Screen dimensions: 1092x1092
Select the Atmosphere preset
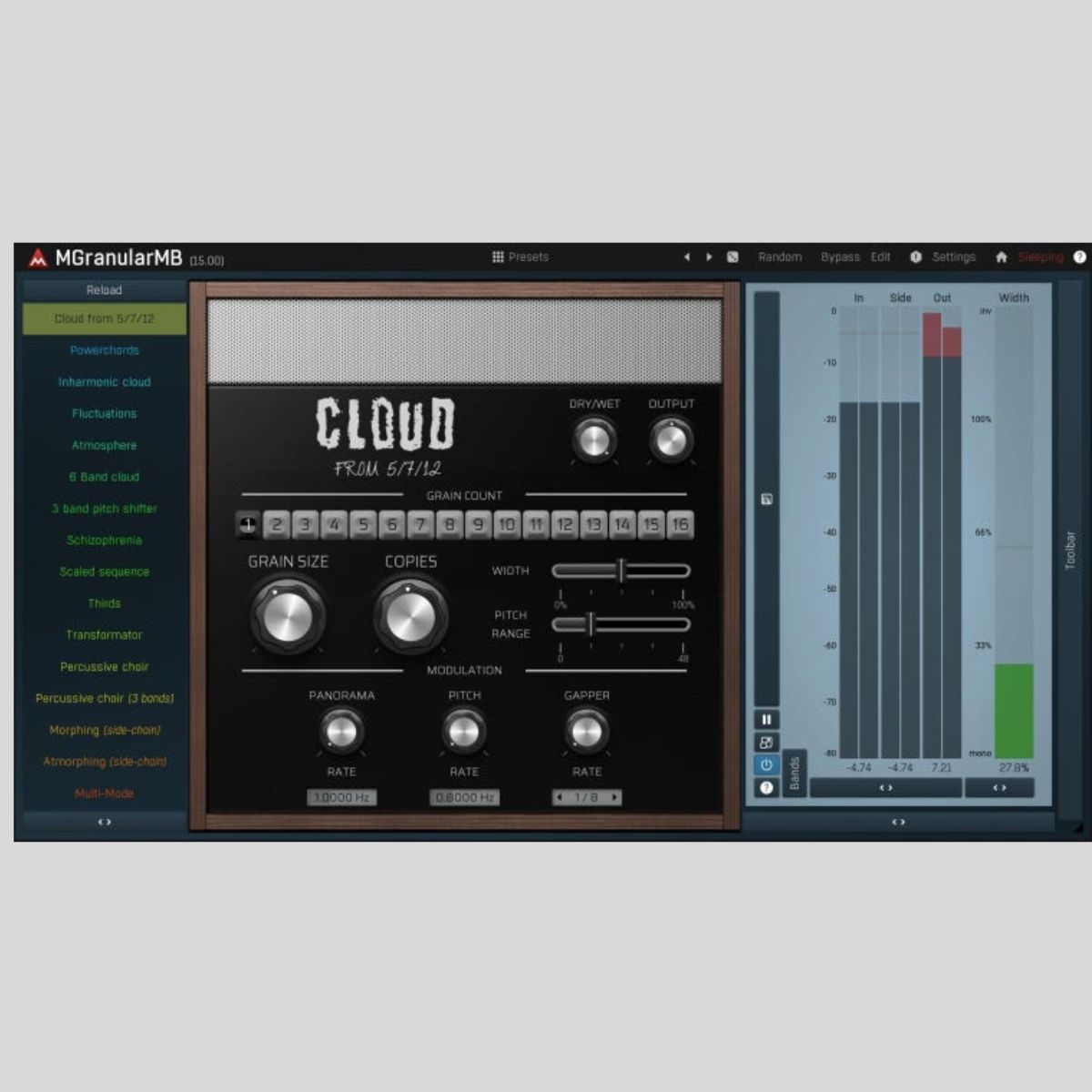[x=105, y=445]
